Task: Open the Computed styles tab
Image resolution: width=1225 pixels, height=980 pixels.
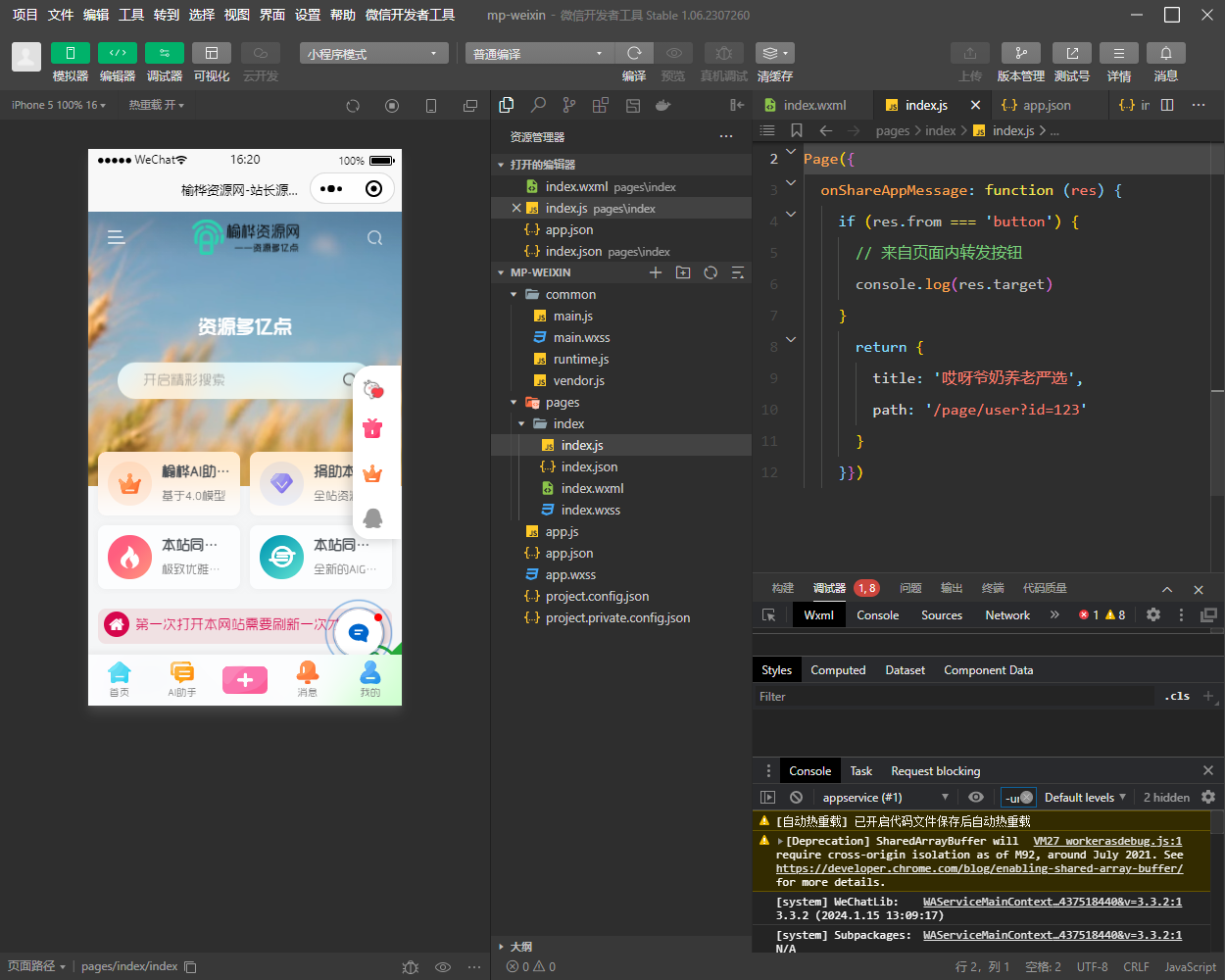Action: [x=838, y=670]
